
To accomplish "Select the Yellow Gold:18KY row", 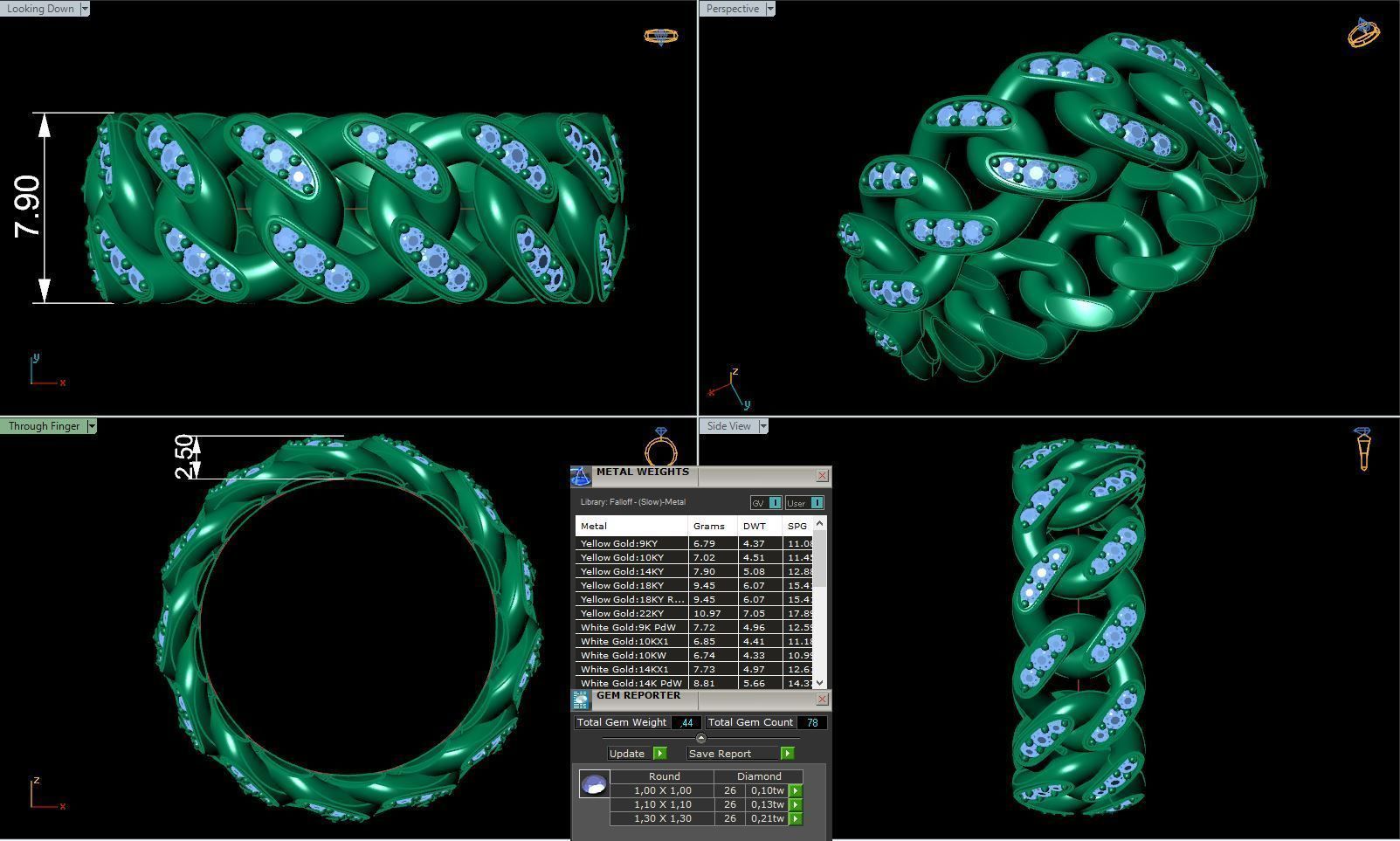I will point(694,585).
